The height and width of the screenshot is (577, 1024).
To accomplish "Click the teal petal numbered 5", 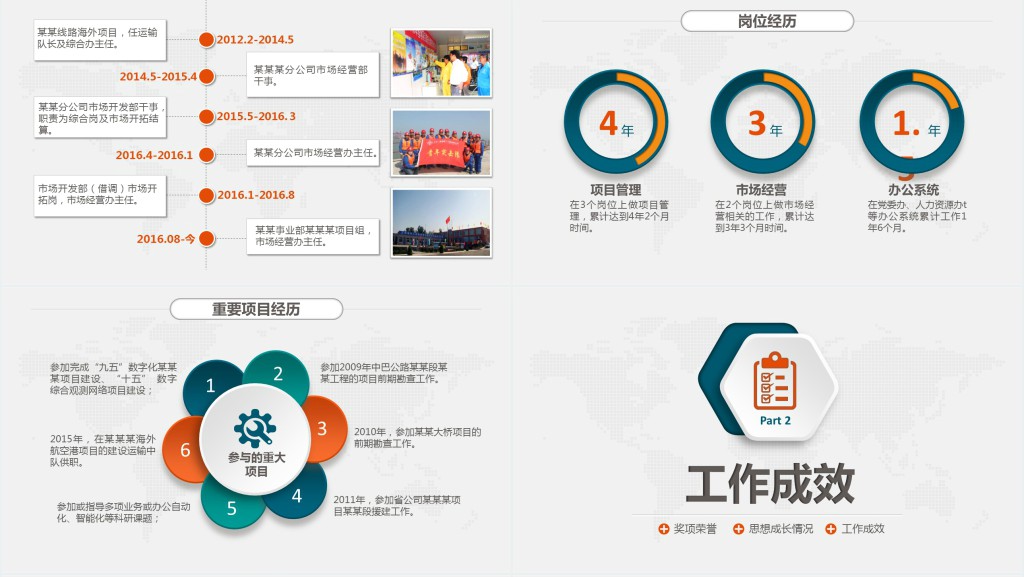I will tap(230, 506).
